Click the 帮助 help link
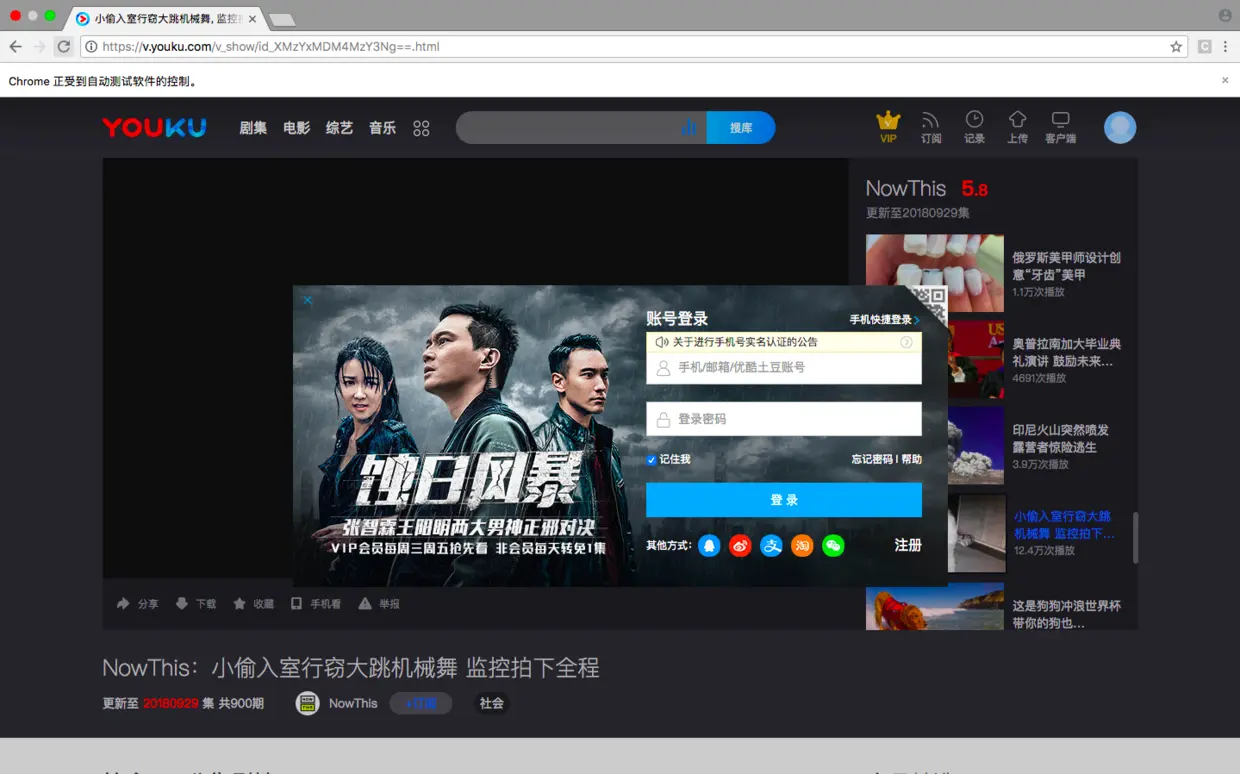This screenshot has width=1240, height=774. [x=911, y=459]
